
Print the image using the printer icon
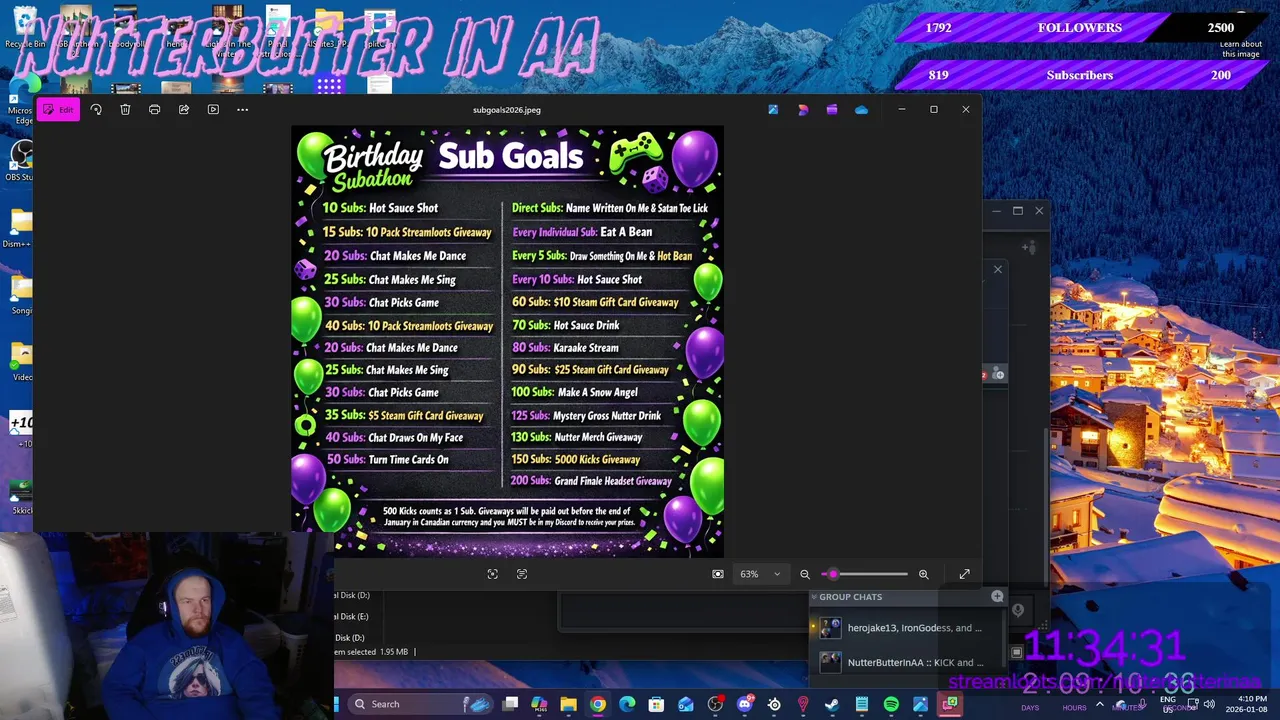[x=154, y=109]
